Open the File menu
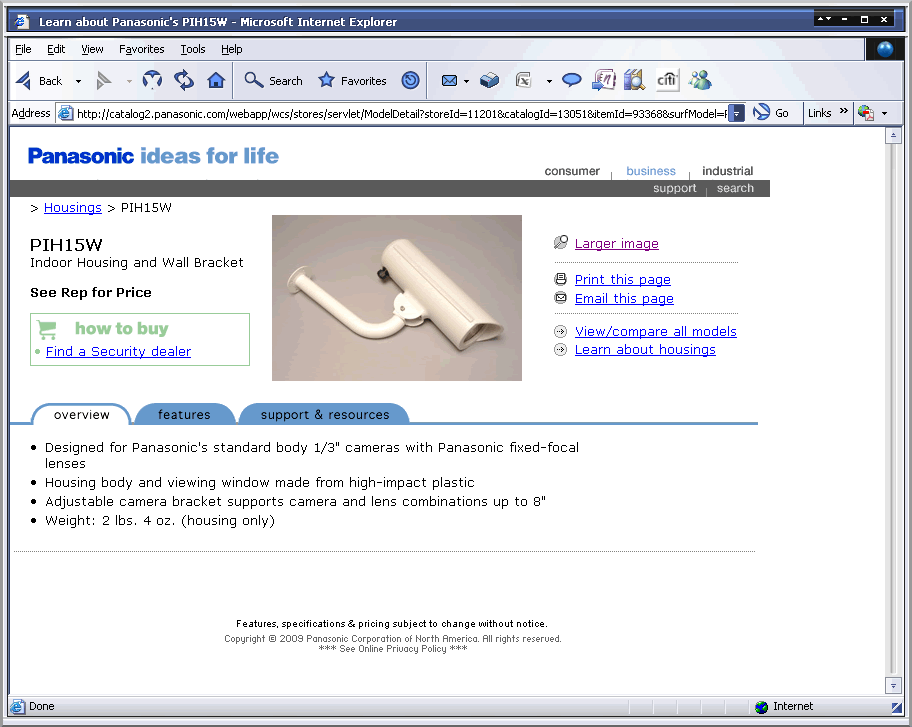Image resolution: width=912 pixels, height=727 pixels. coord(23,49)
